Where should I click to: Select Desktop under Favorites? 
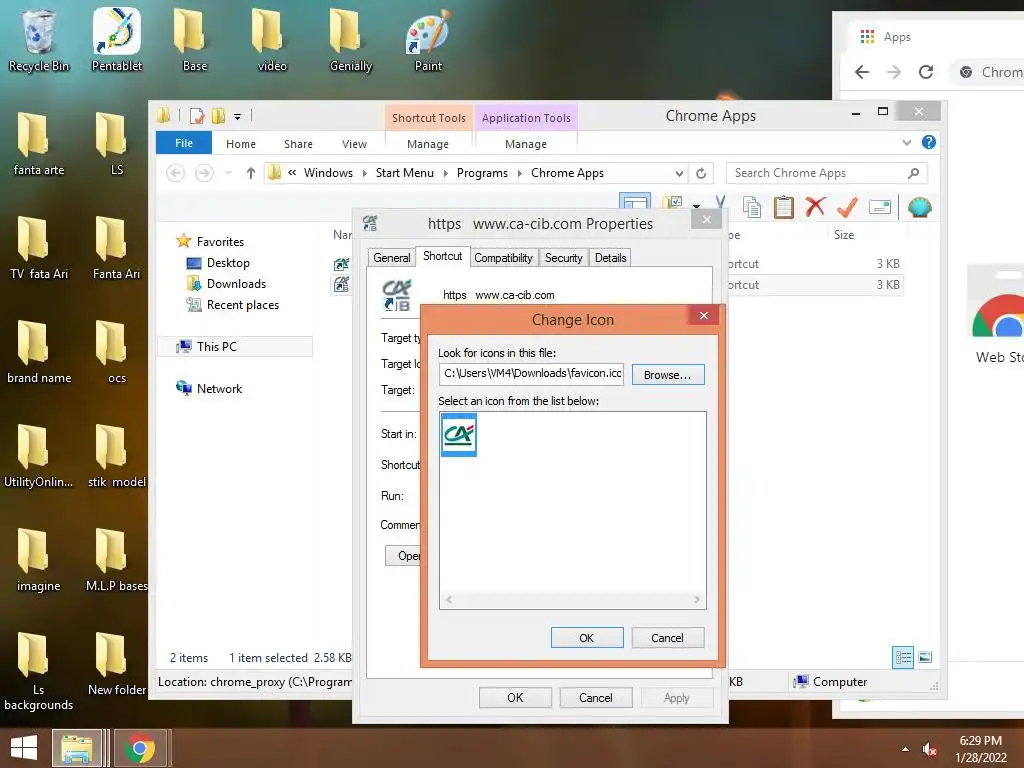229,263
